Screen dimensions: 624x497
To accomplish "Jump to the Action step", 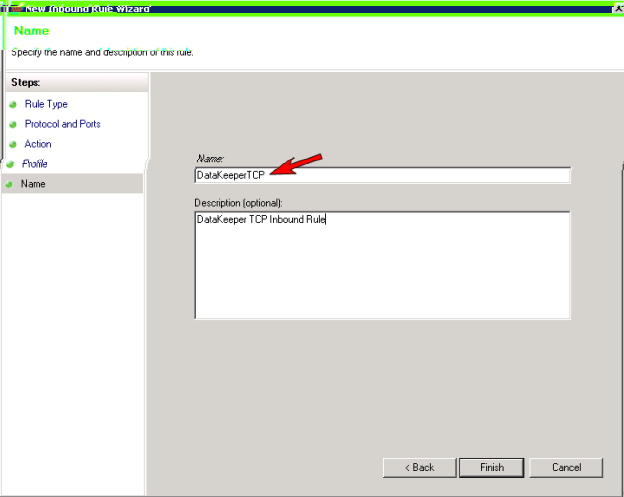I will point(38,144).
